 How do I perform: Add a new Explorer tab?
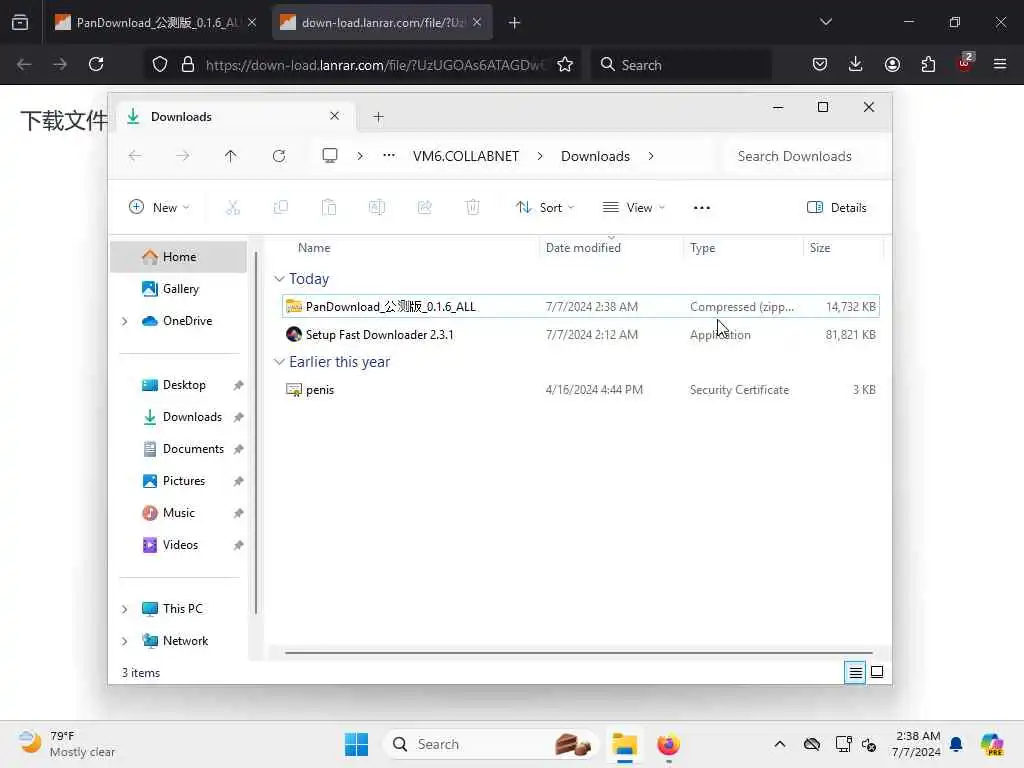[x=378, y=117]
